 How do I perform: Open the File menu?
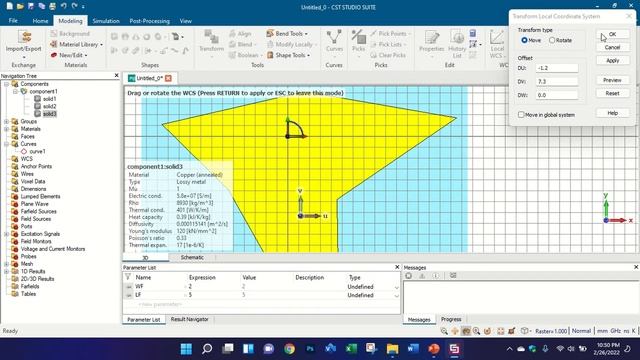coord(13,21)
